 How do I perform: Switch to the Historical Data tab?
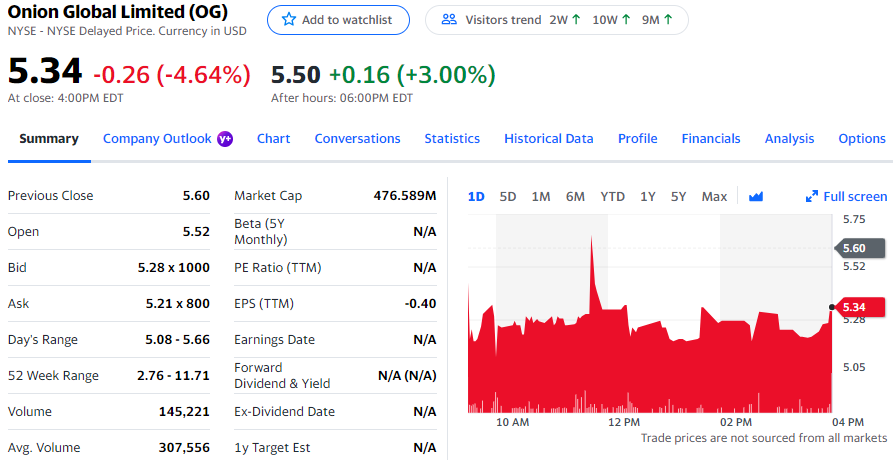[548, 139]
